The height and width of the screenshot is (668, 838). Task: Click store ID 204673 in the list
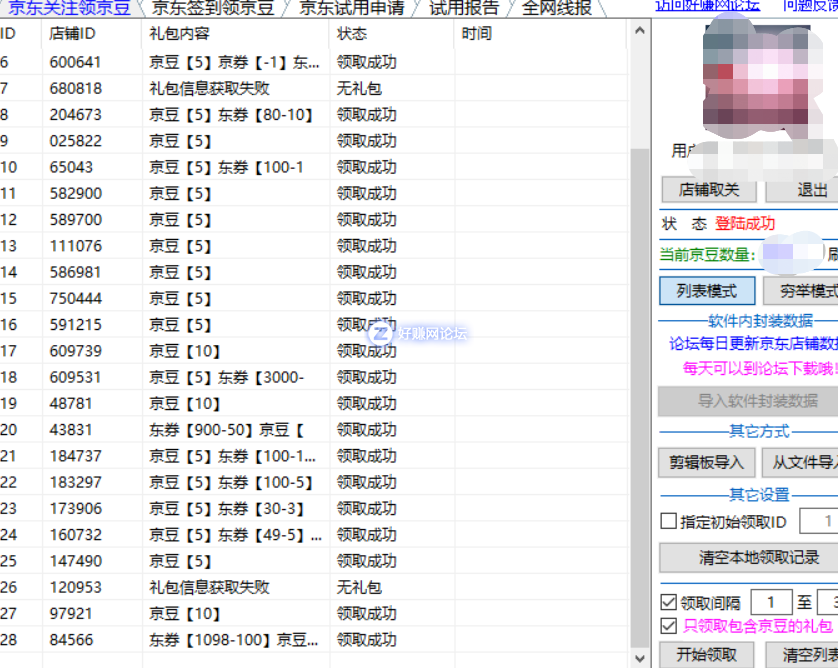pos(75,114)
